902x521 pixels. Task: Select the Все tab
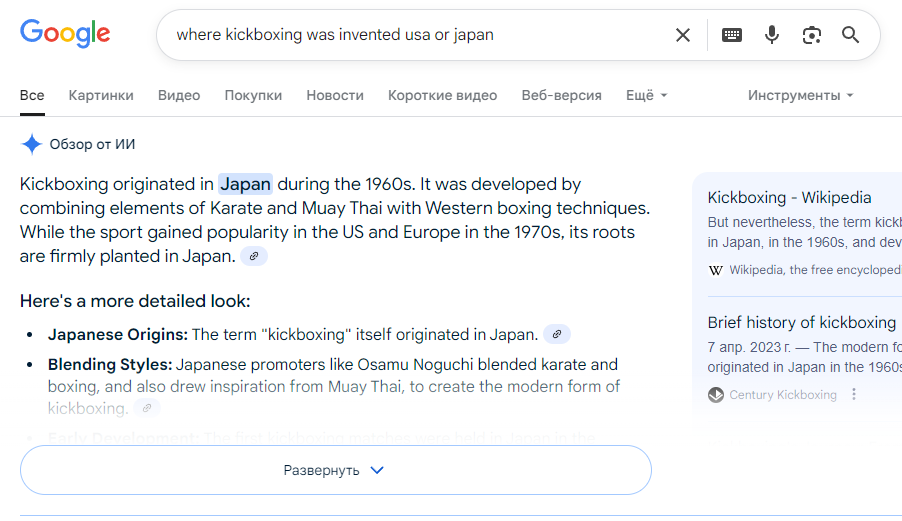pyautogui.click(x=32, y=95)
